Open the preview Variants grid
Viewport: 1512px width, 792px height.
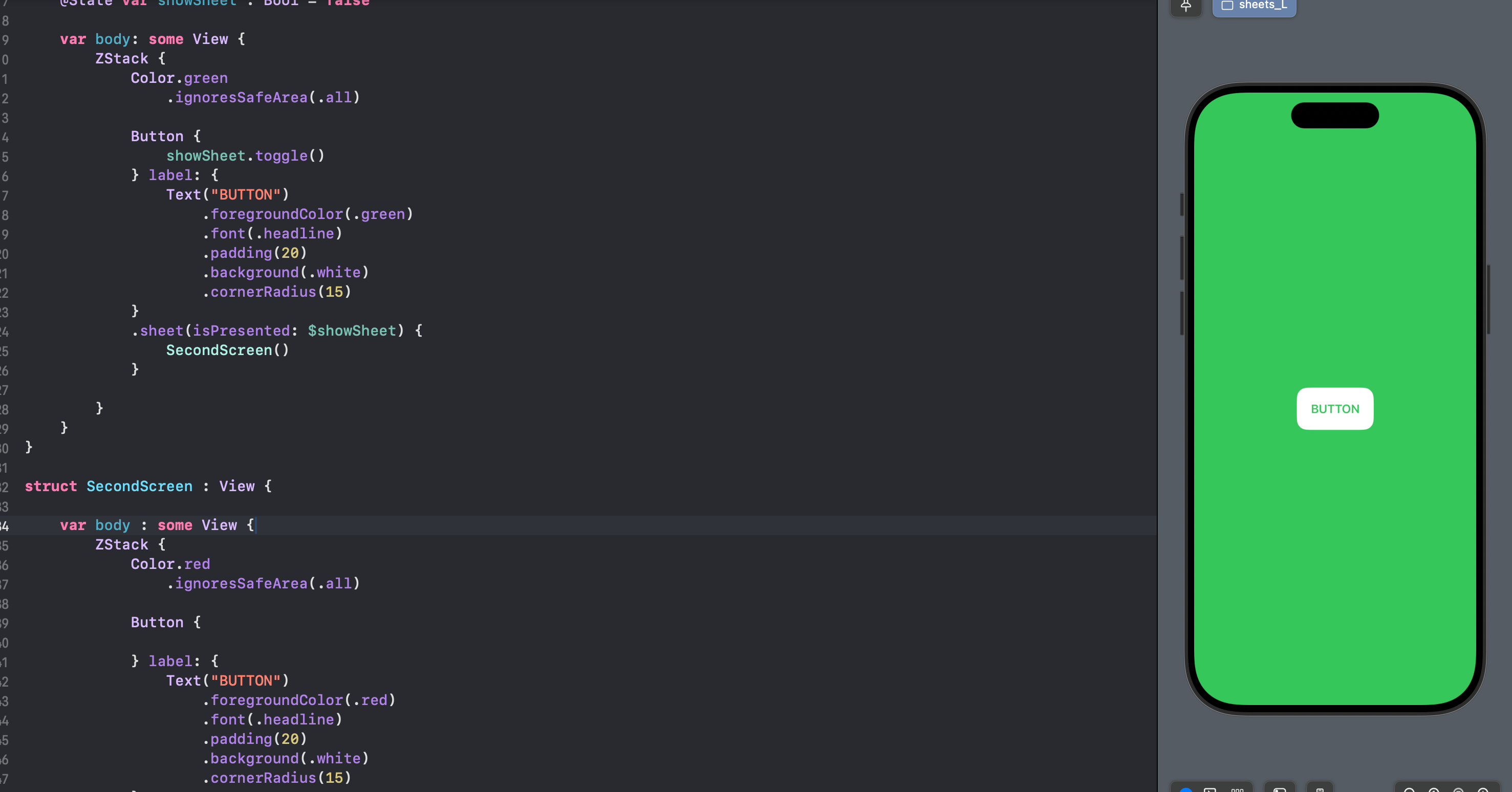[1237, 789]
